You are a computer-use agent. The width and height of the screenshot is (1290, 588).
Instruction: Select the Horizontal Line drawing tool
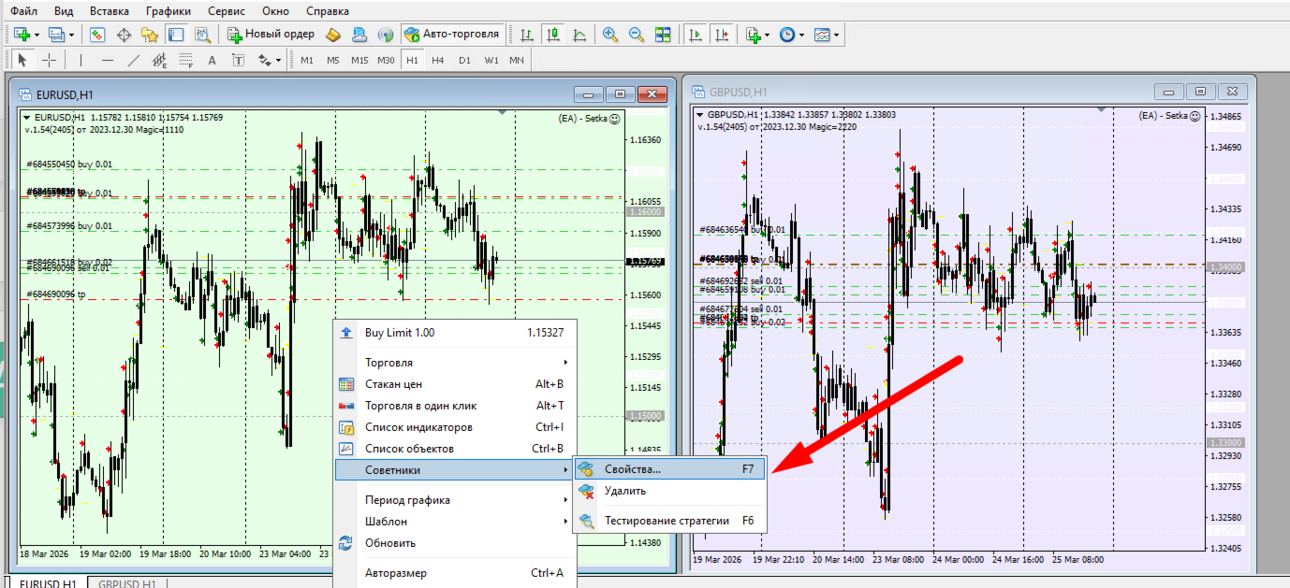click(x=107, y=60)
